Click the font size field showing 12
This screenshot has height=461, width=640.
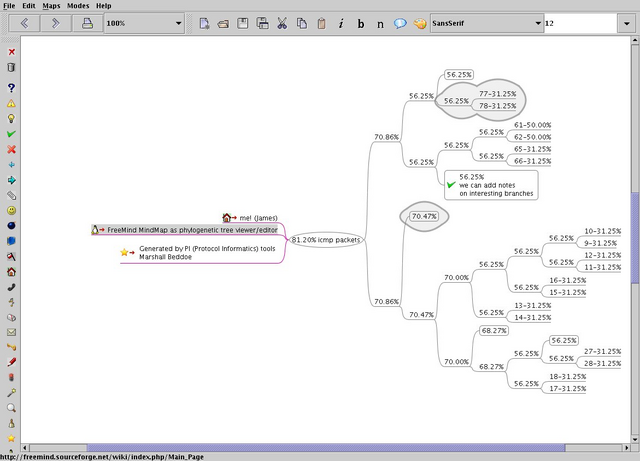[x=580, y=23]
